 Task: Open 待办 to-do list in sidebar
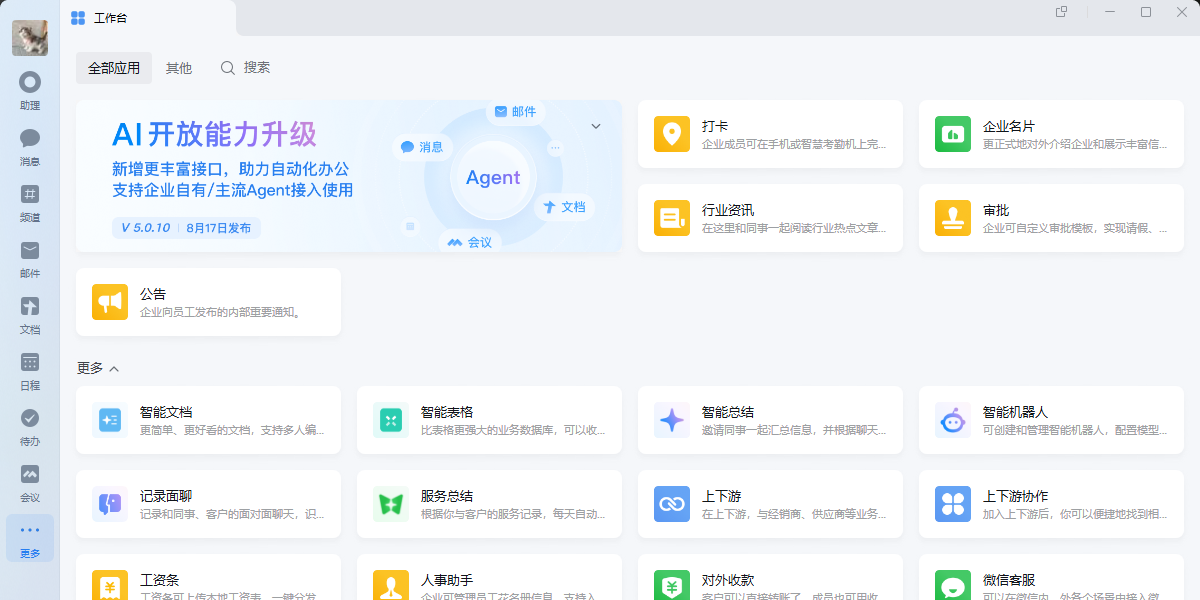[30, 426]
